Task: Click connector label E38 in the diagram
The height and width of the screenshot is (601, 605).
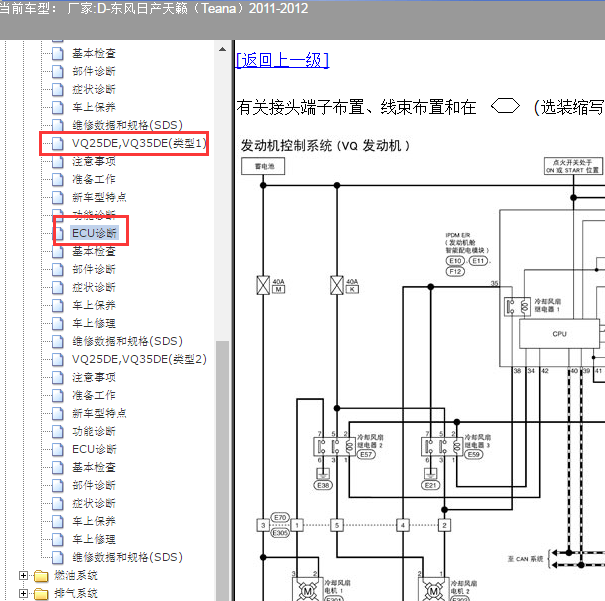Action: pyautogui.click(x=323, y=485)
